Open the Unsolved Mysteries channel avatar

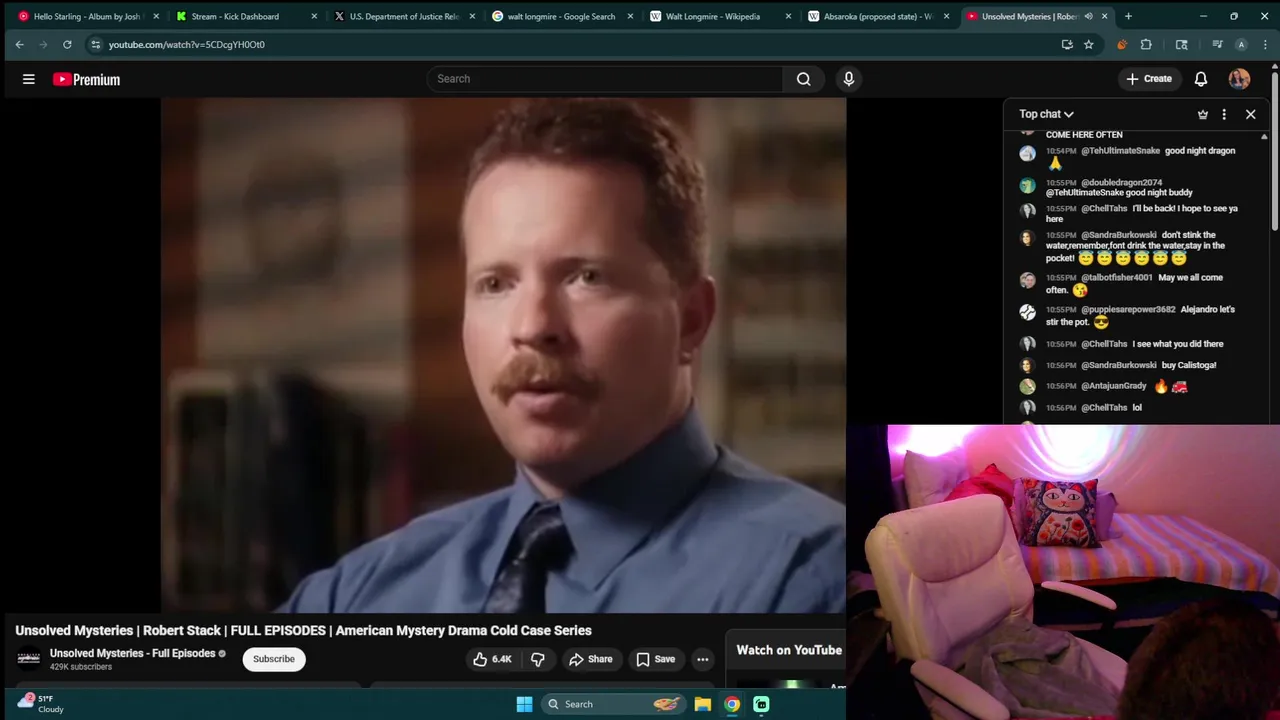pyautogui.click(x=29, y=658)
